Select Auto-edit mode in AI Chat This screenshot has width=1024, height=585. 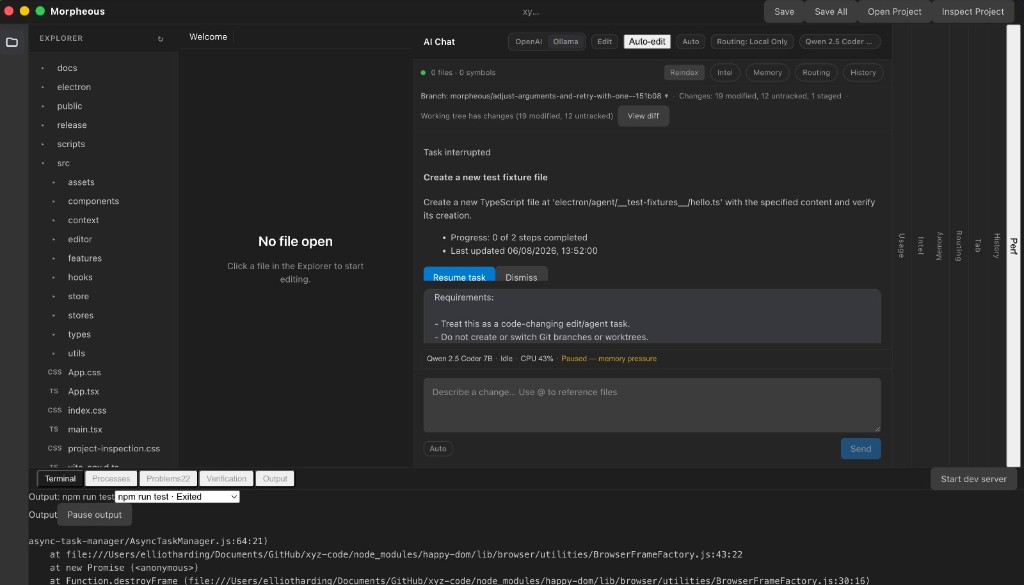[647, 42]
